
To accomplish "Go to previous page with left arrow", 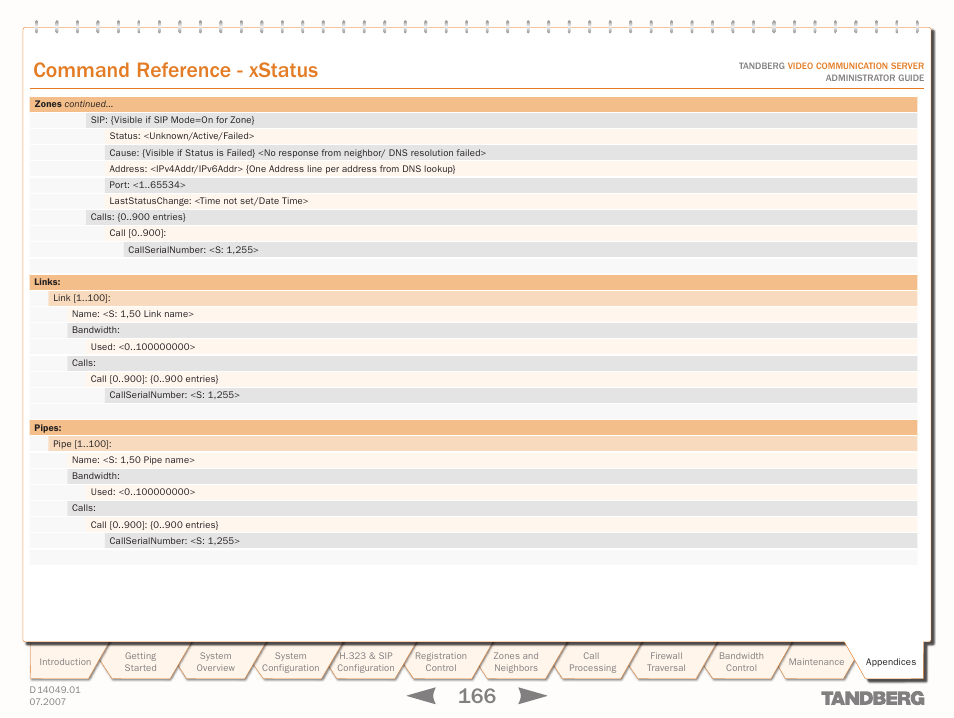I will point(421,695).
